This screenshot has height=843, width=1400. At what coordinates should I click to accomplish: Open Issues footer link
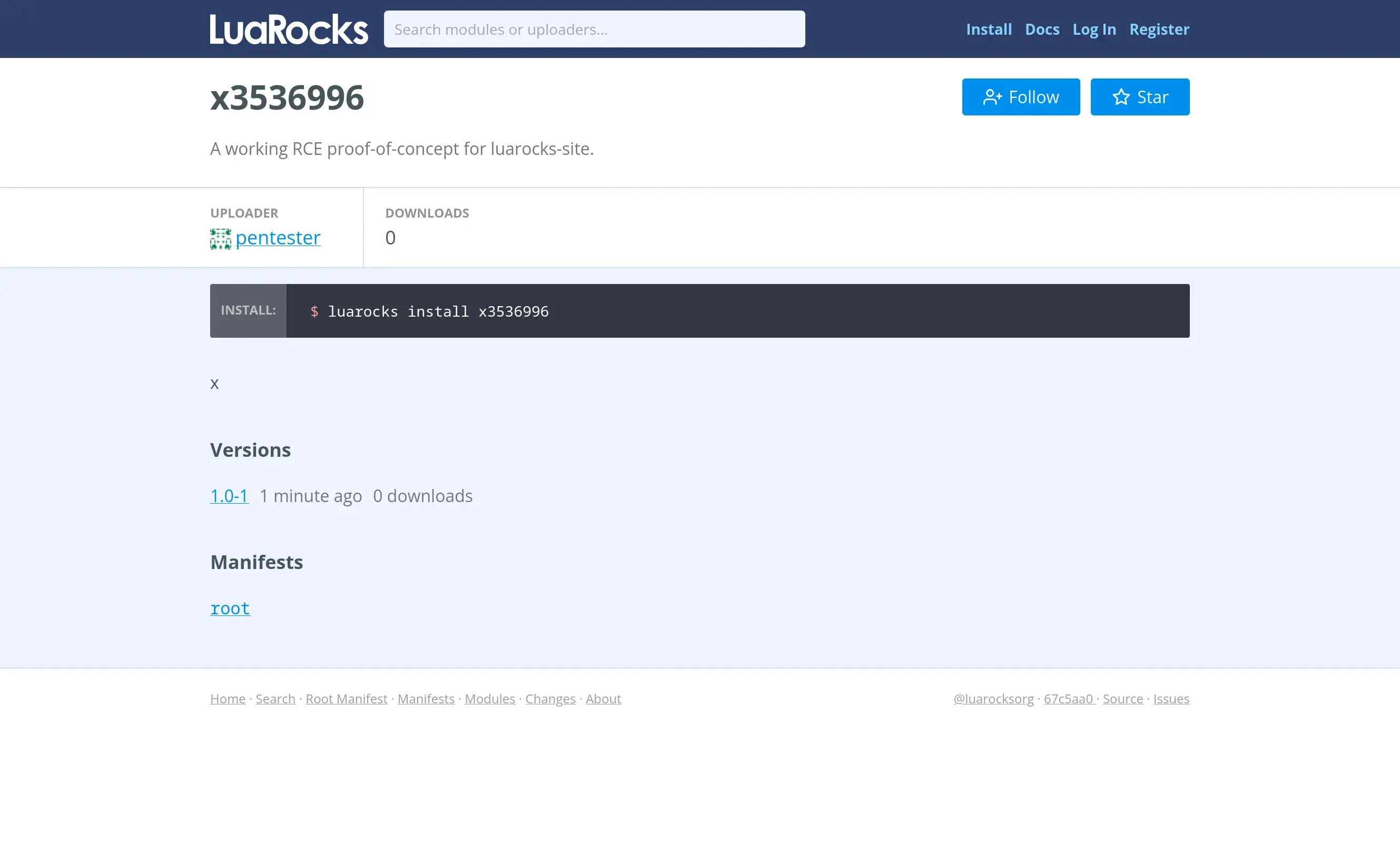[x=1171, y=699]
